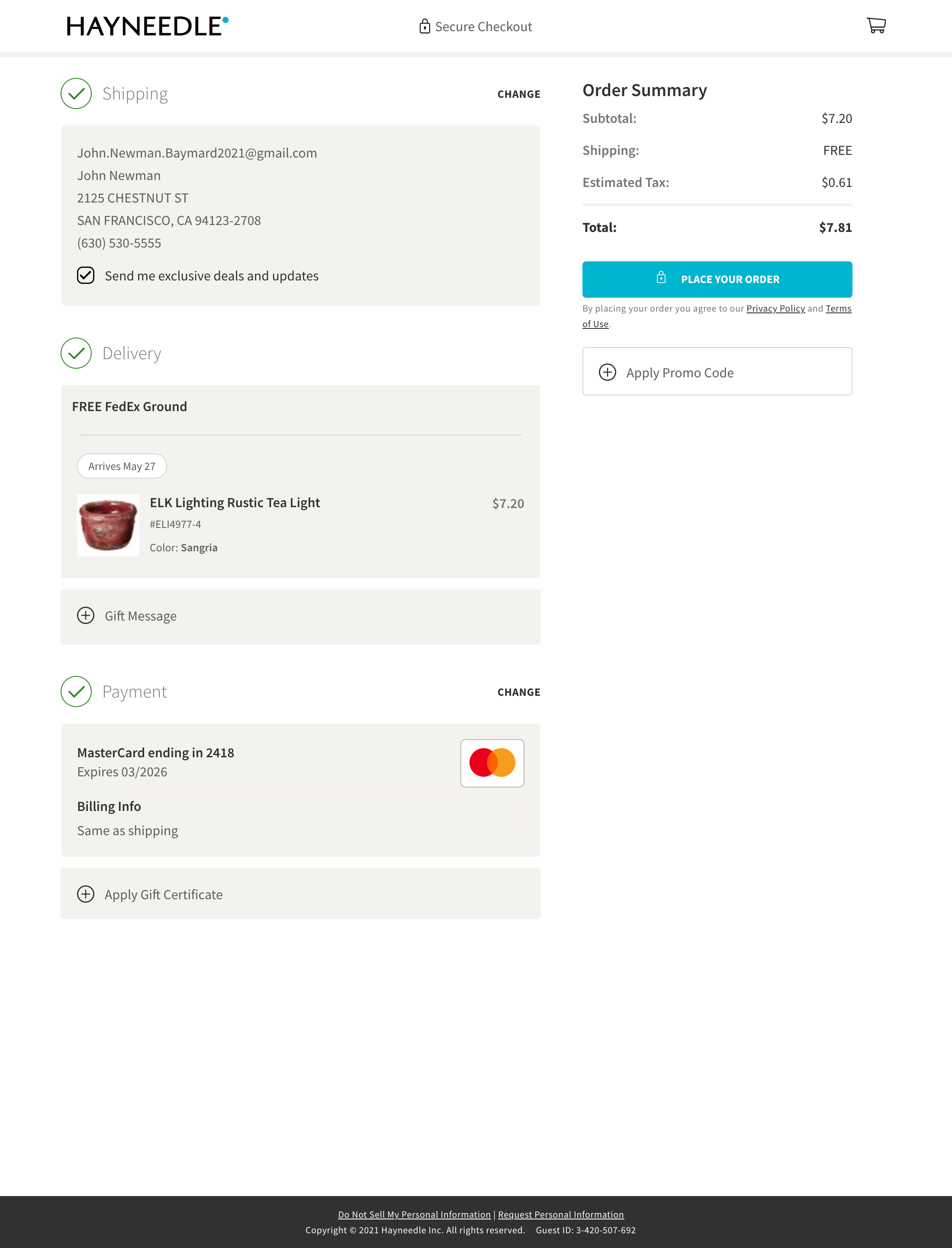Click the shopping cart icon
The width and height of the screenshot is (952, 1248).
pyautogui.click(x=877, y=26)
